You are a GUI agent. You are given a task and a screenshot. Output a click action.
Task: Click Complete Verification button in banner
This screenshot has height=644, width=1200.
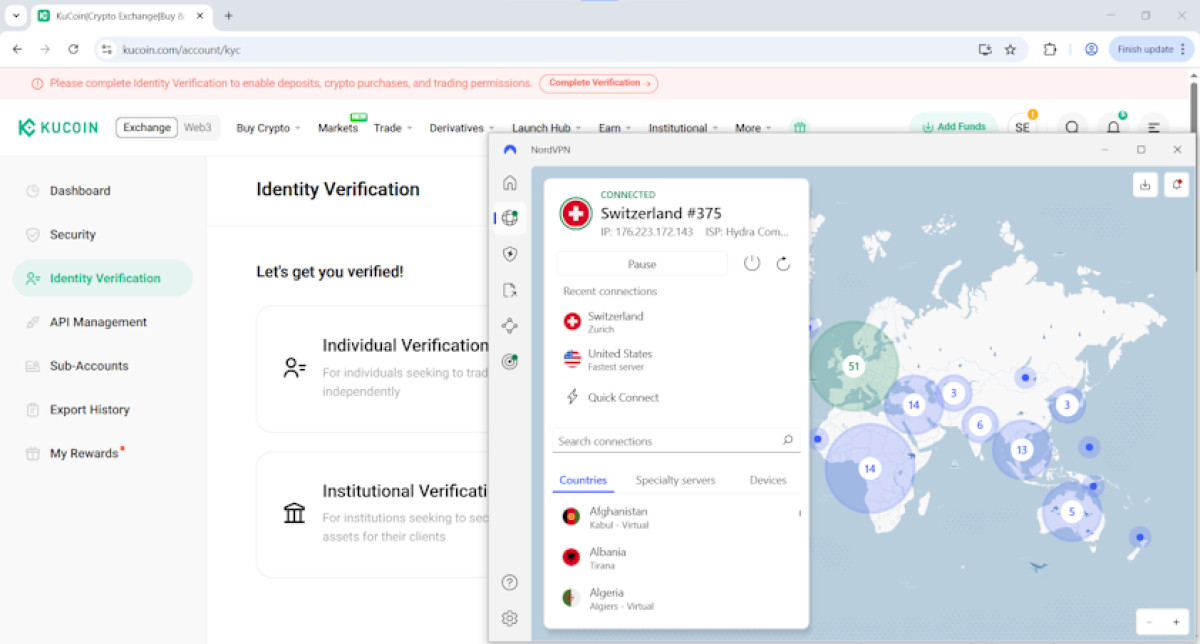(x=598, y=83)
